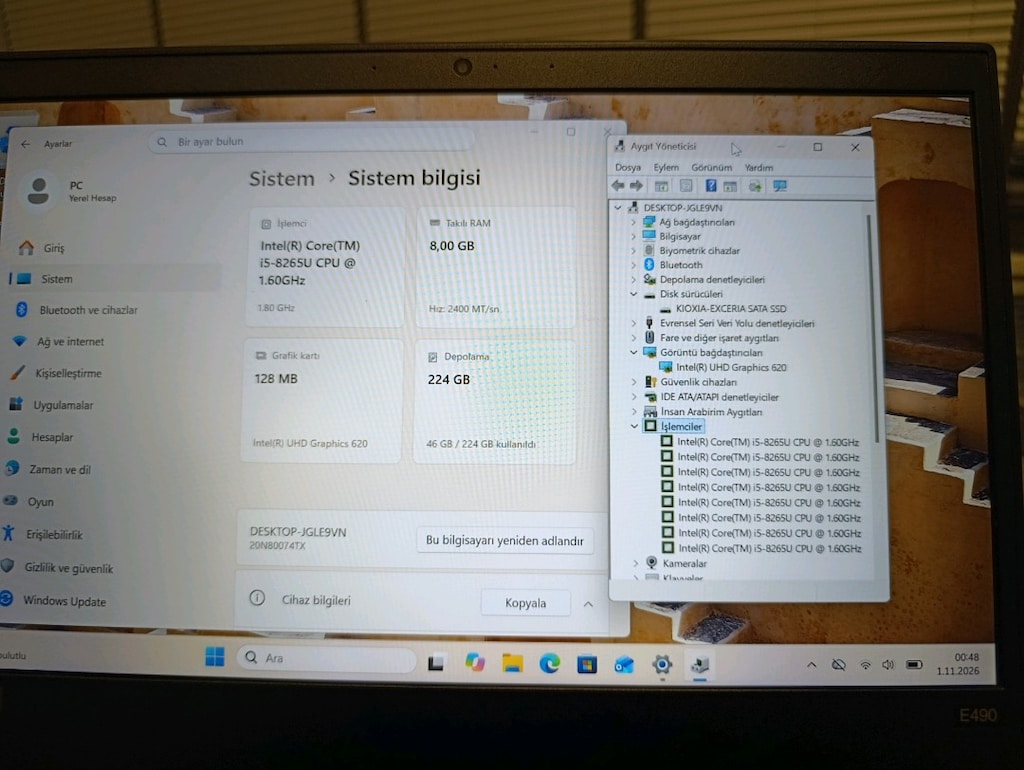Screen dimensions: 1024x770
Task: Collapse the Cihaz bilgileri section chevron
Action: tap(588, 604)
